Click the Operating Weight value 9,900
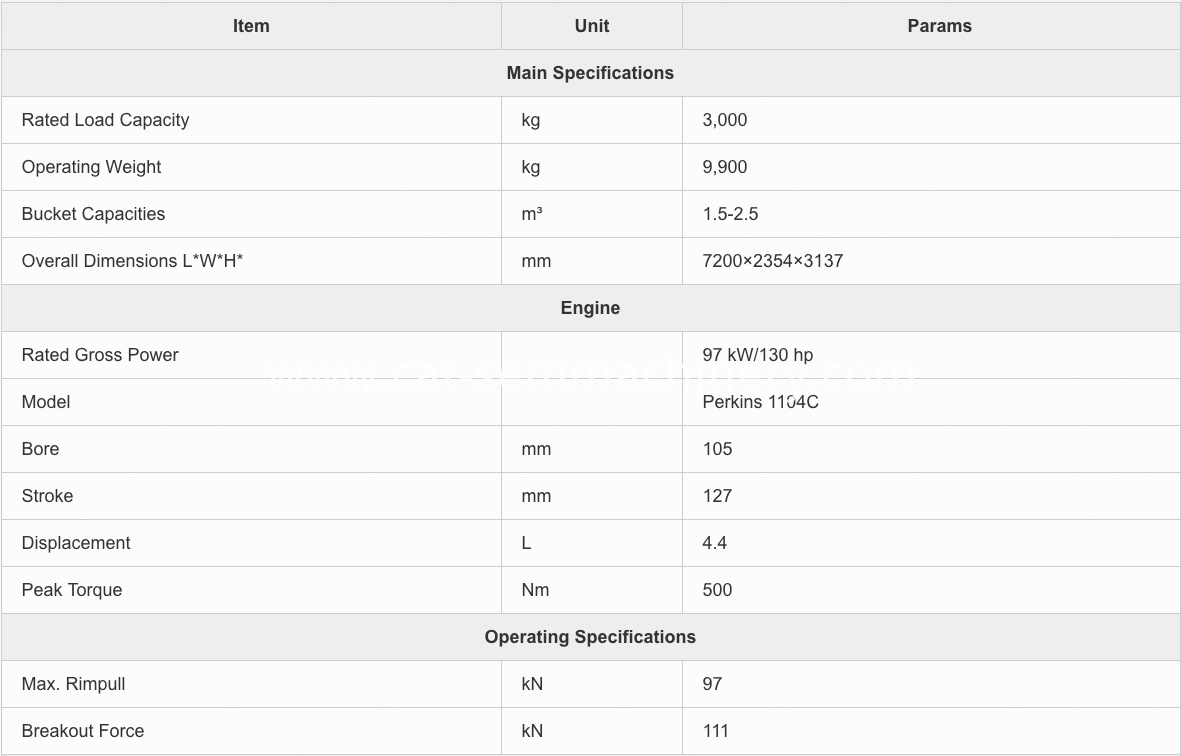The width and height of the screenshot is (1181, 756). (x=725, y=167)
